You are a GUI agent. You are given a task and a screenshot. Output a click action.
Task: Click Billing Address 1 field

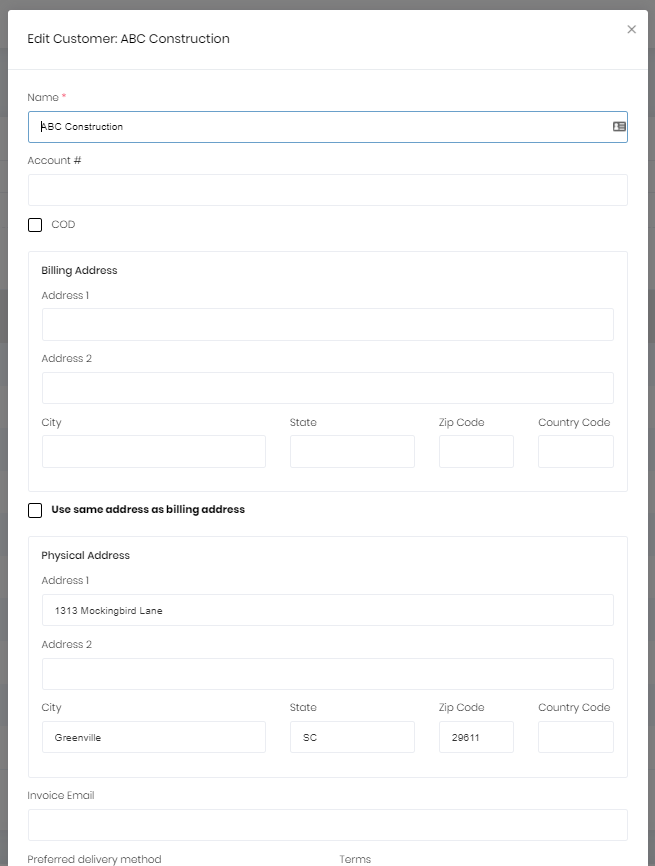[x=327, y=324]
